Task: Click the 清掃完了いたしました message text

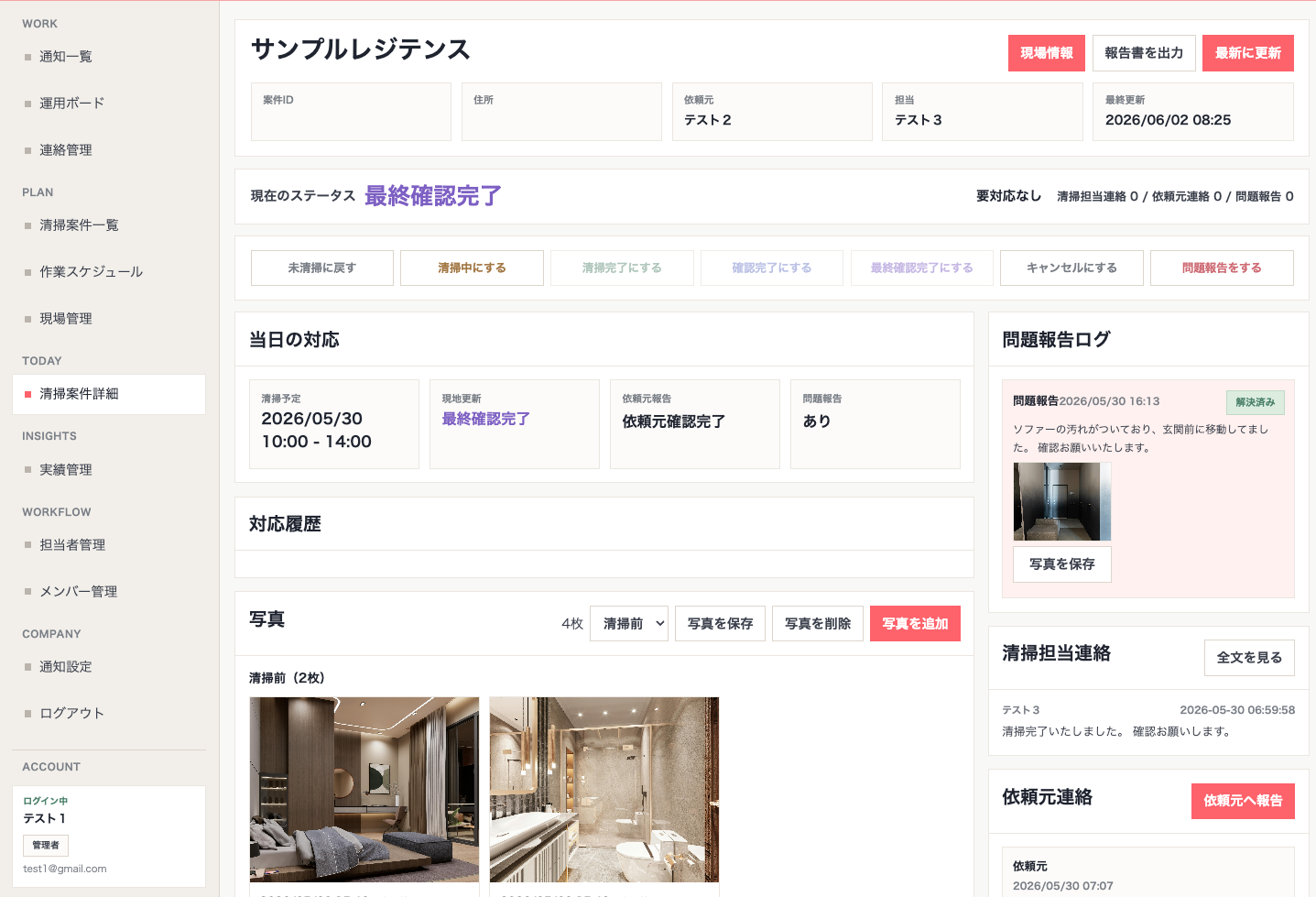Action: 1116,732
